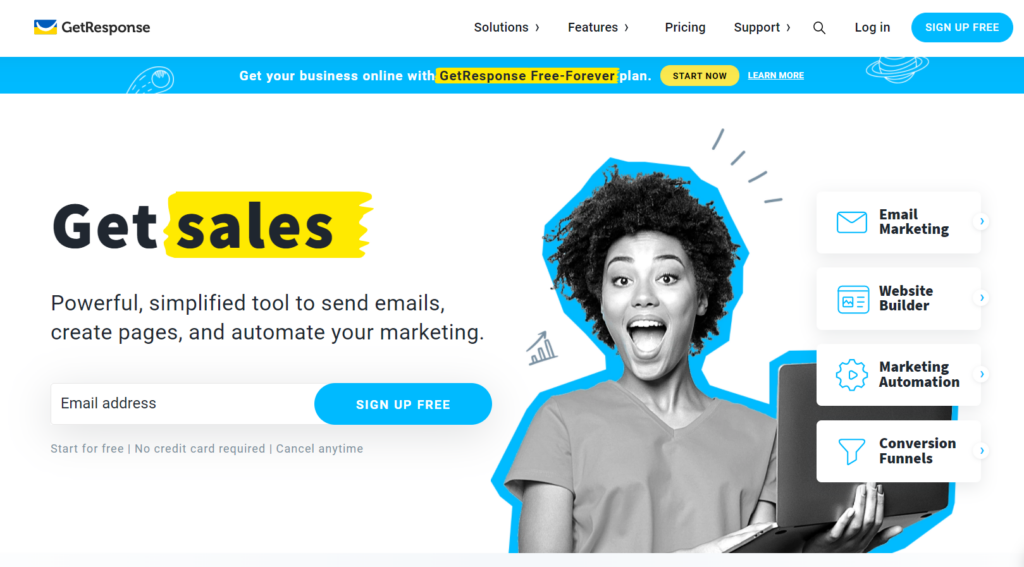The image size is (1024, 567).
Task: Click the Marketing Automation gear icon
Action: click(x=852, y=375)
